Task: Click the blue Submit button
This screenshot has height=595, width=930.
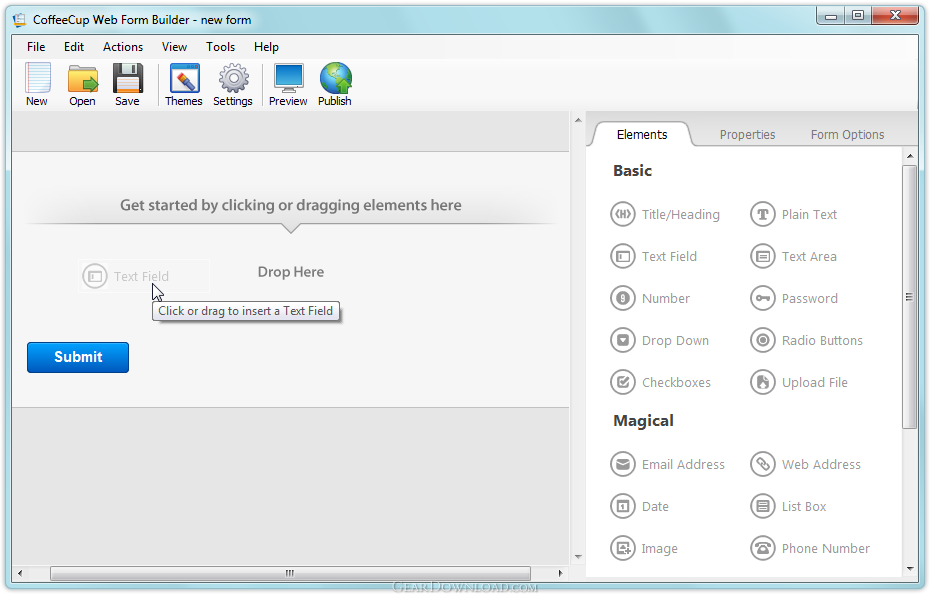Action: pyautogui.click(x=78, y=357)
